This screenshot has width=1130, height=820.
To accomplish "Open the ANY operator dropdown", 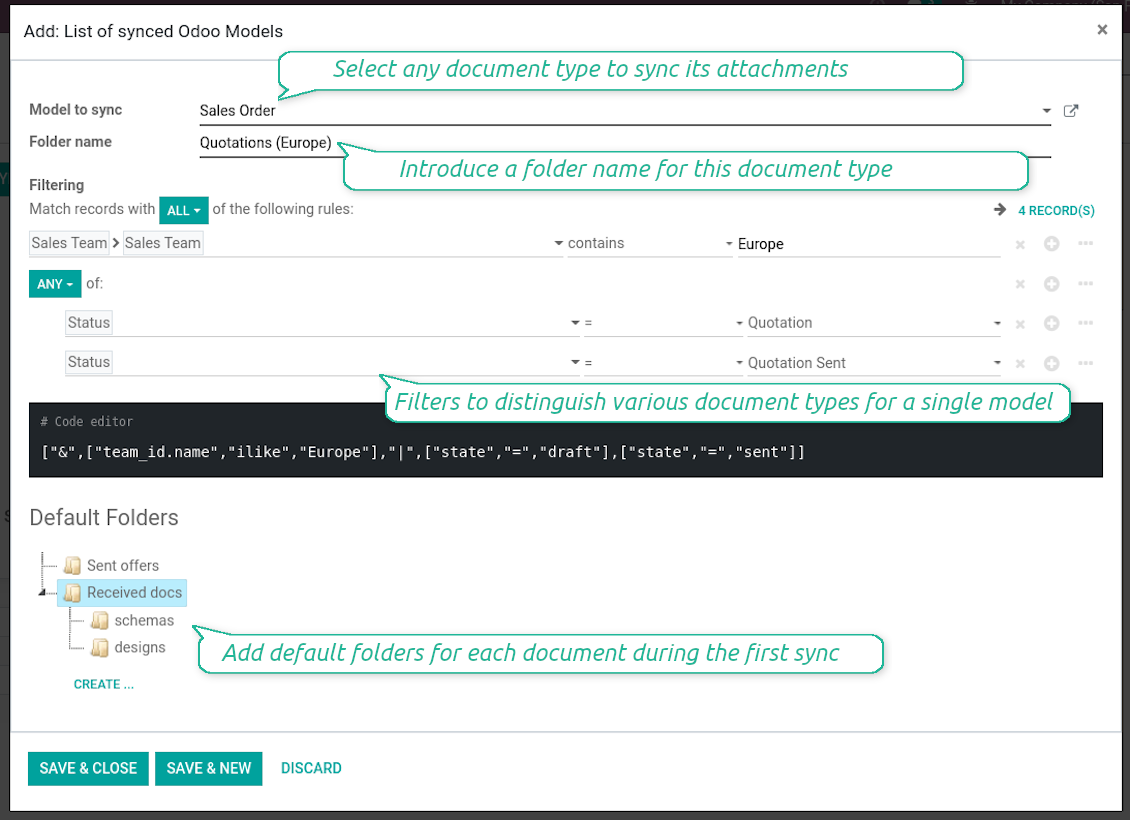I will [55, 284].
